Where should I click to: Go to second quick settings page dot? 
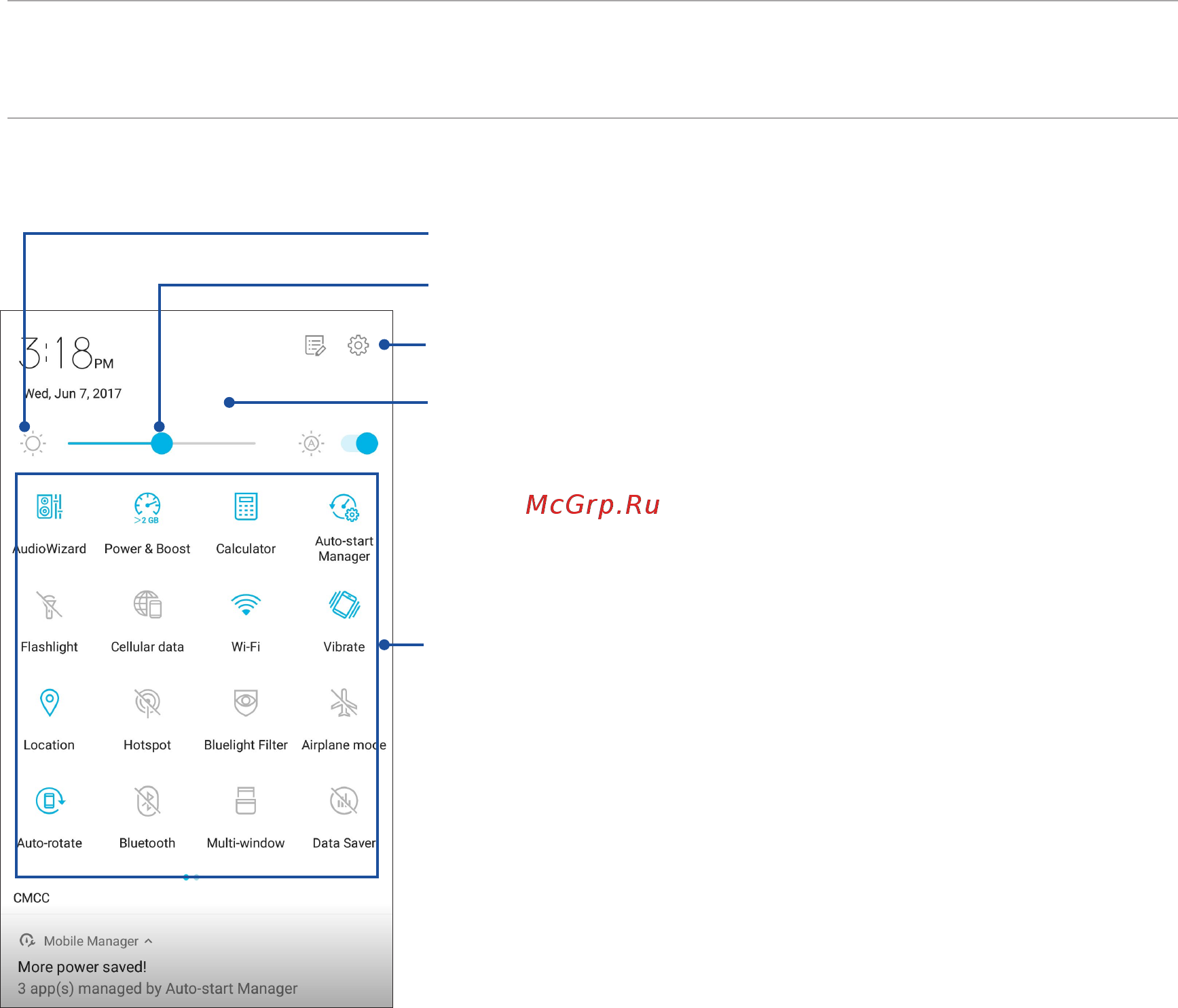point(196,878)
